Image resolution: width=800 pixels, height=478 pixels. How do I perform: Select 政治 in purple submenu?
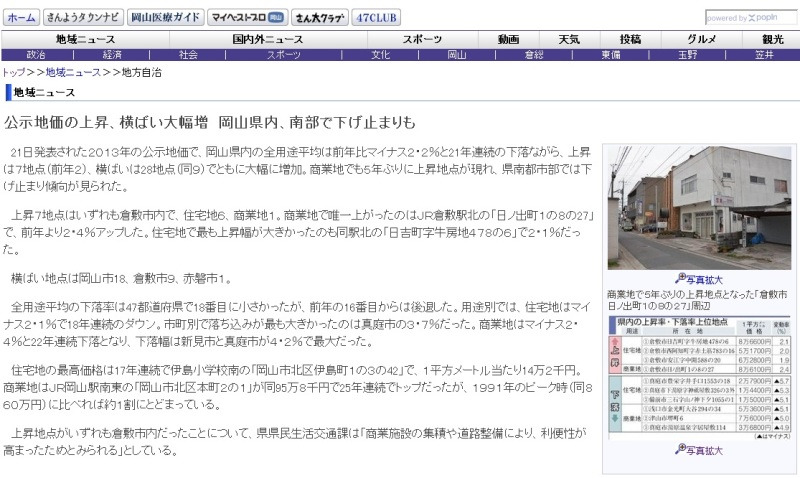tap(36, 55)
